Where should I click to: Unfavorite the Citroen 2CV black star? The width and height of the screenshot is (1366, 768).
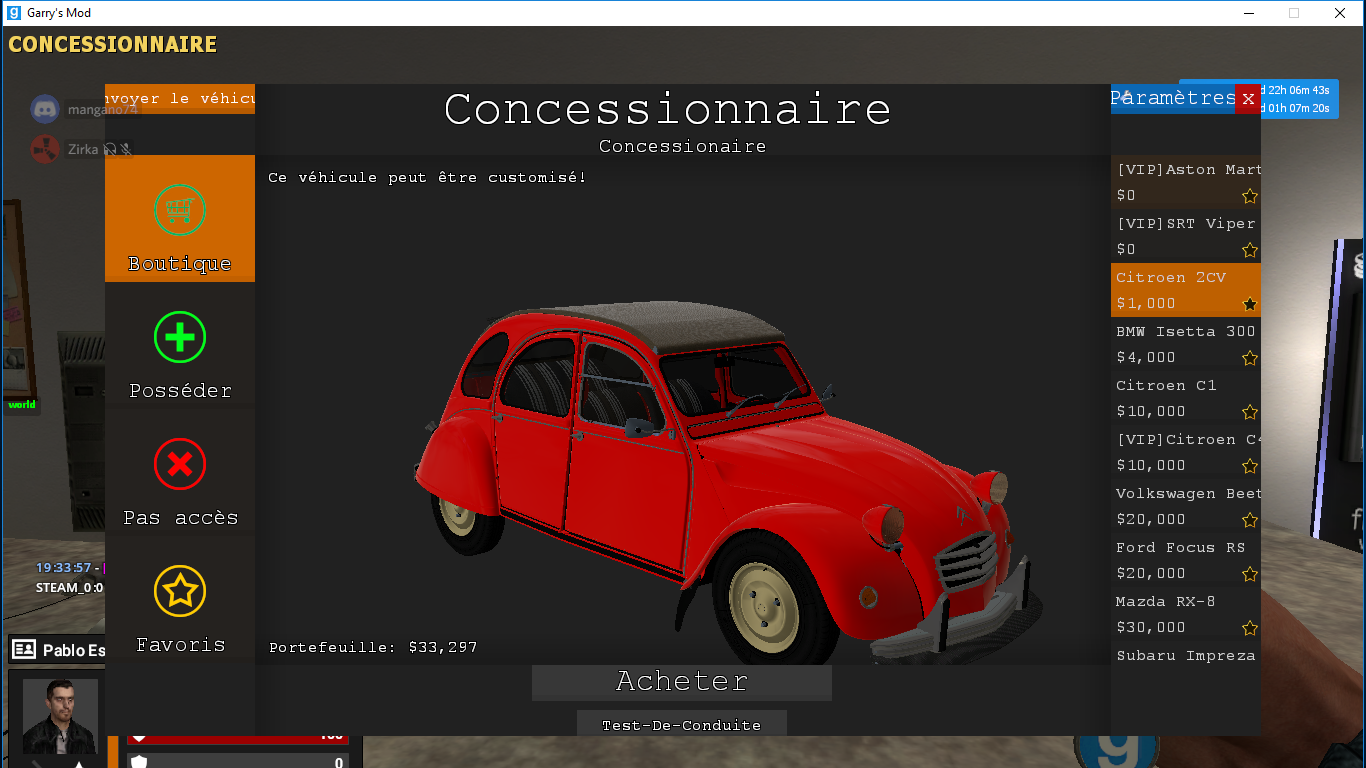[x=1249, y=304]
